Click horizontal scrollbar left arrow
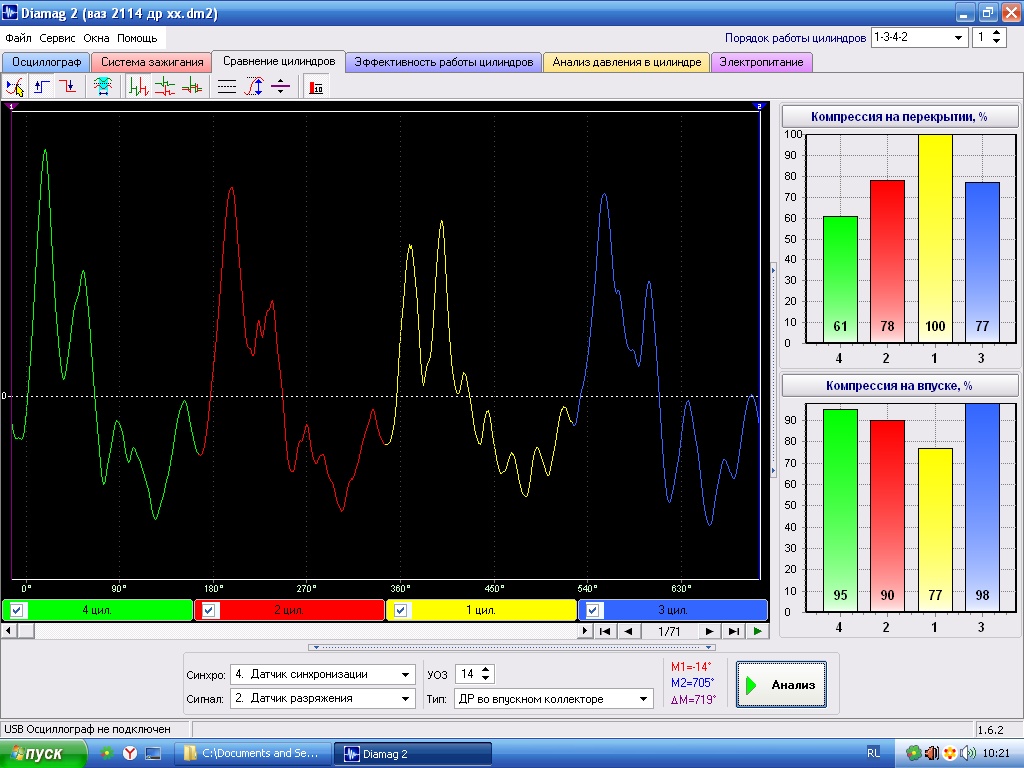This screenshot has height=768, width=1024. click(8, 631)
